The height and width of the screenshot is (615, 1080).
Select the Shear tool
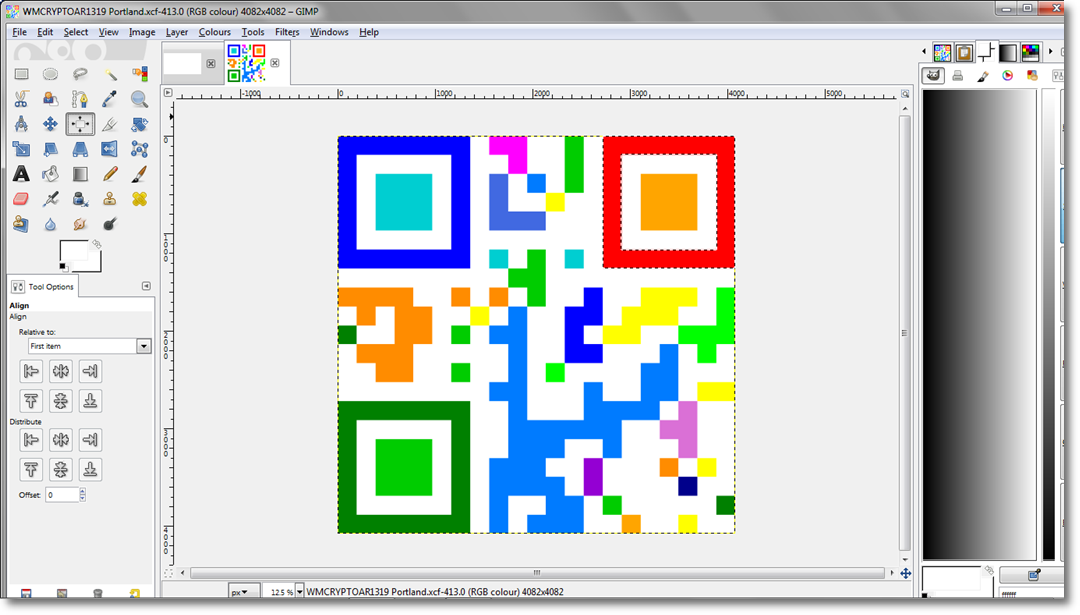tap(50, 149)
